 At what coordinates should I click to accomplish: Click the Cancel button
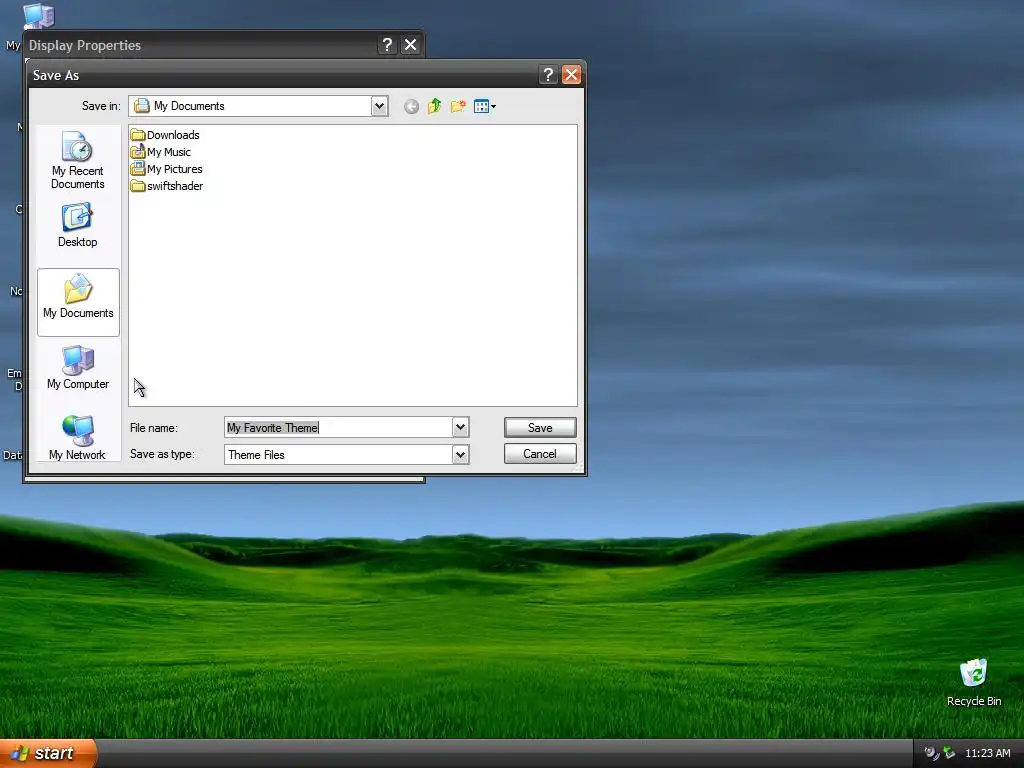coord(540,454)
